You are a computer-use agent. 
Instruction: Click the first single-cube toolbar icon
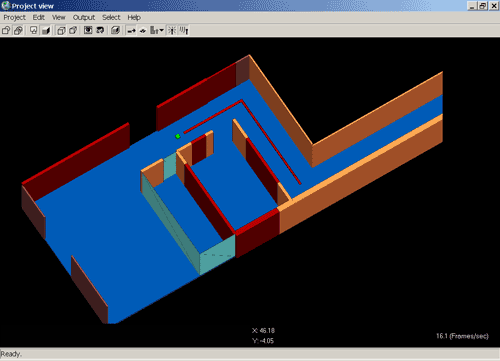click(6, 31)
